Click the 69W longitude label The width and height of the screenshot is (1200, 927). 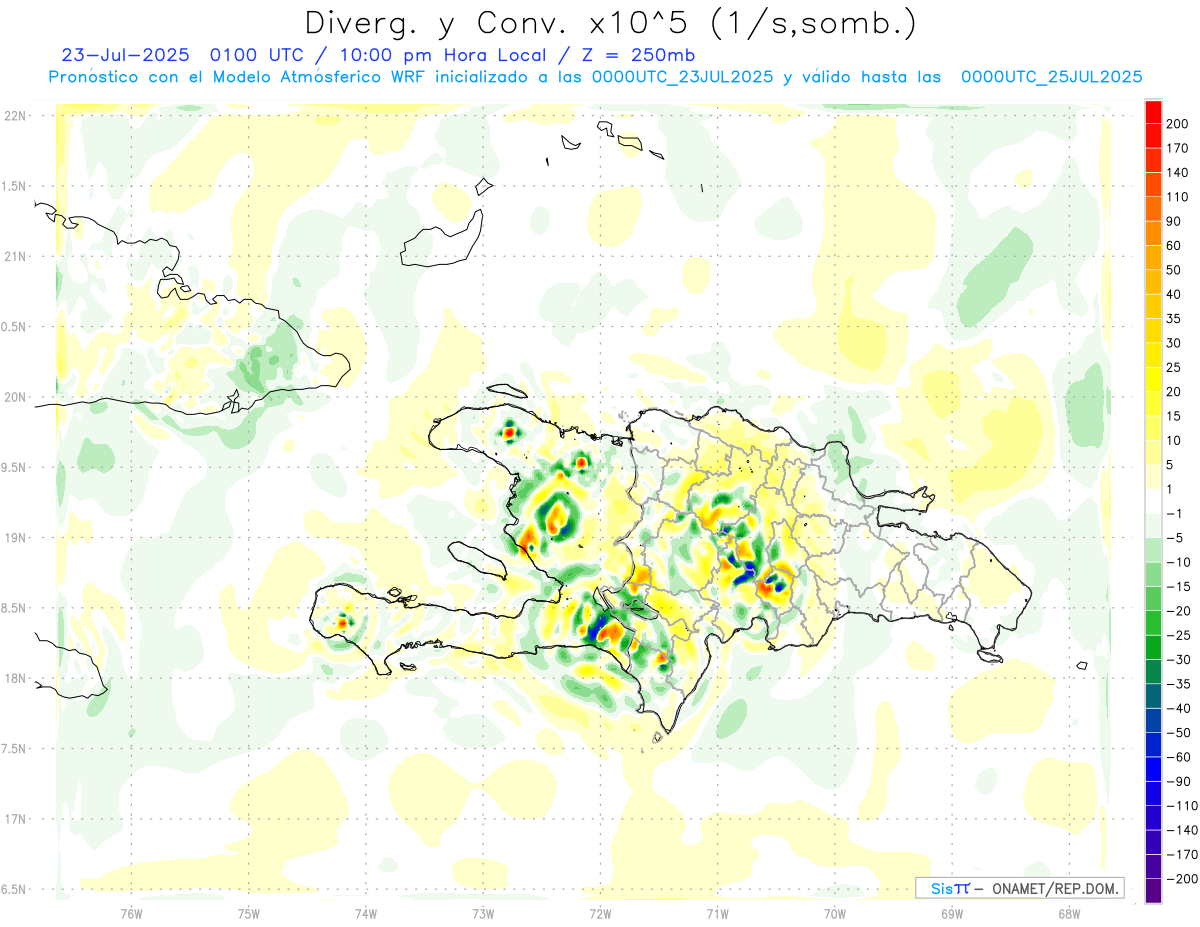pyautogui.click(x=952, y=912)
